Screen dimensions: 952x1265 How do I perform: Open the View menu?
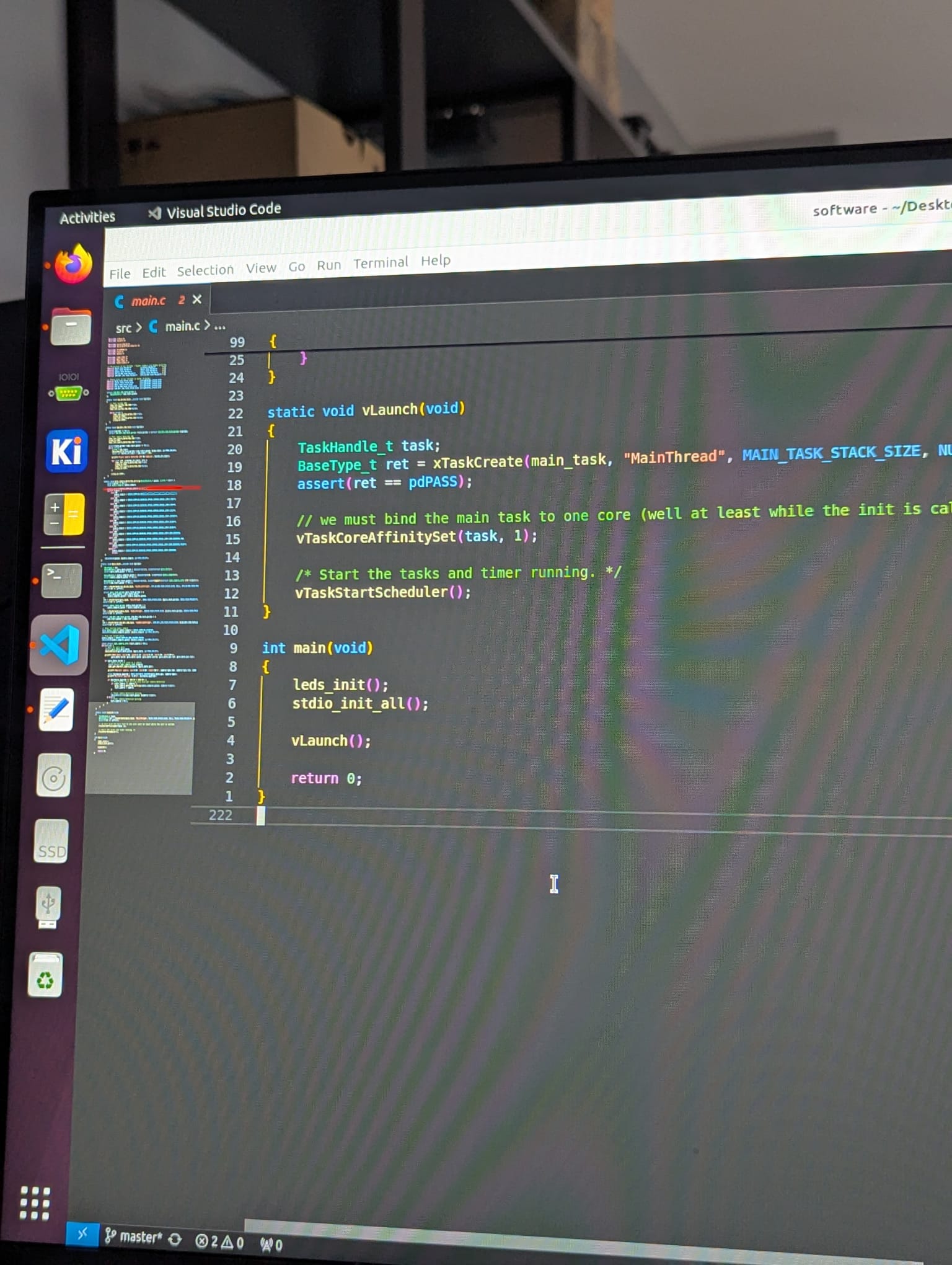(x=261, y=268)
